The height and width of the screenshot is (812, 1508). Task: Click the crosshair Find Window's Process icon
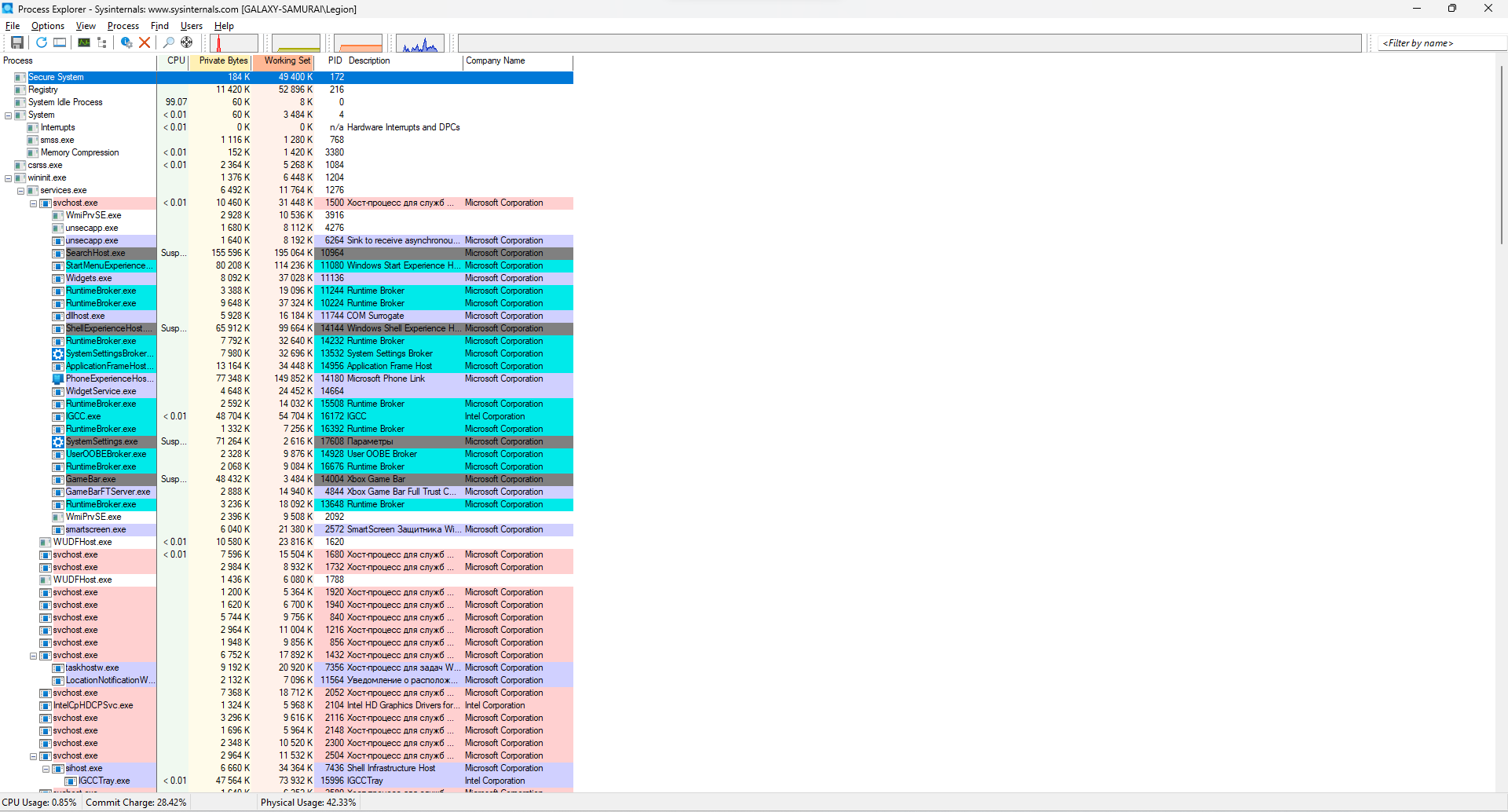click(187, 42)
